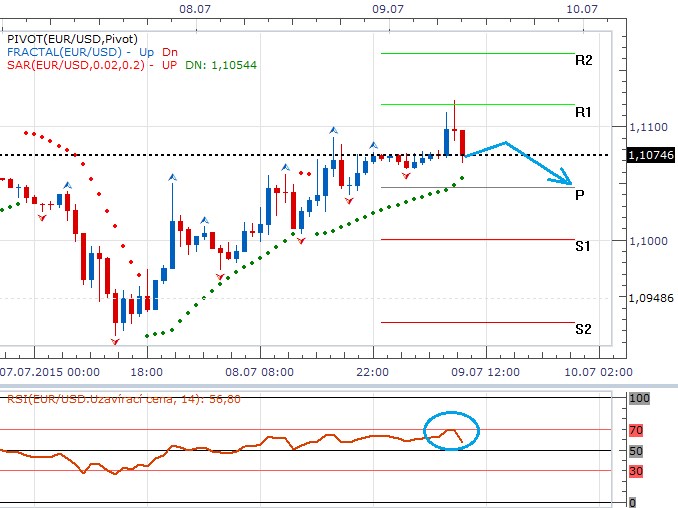678x508 pixels.
Task: Click the PIVOT(EUR/USD,Pivot) indicator label
Action: coord(72,39)
